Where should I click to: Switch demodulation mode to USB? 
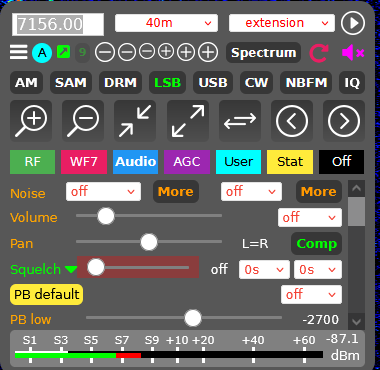tap(213, 82)
